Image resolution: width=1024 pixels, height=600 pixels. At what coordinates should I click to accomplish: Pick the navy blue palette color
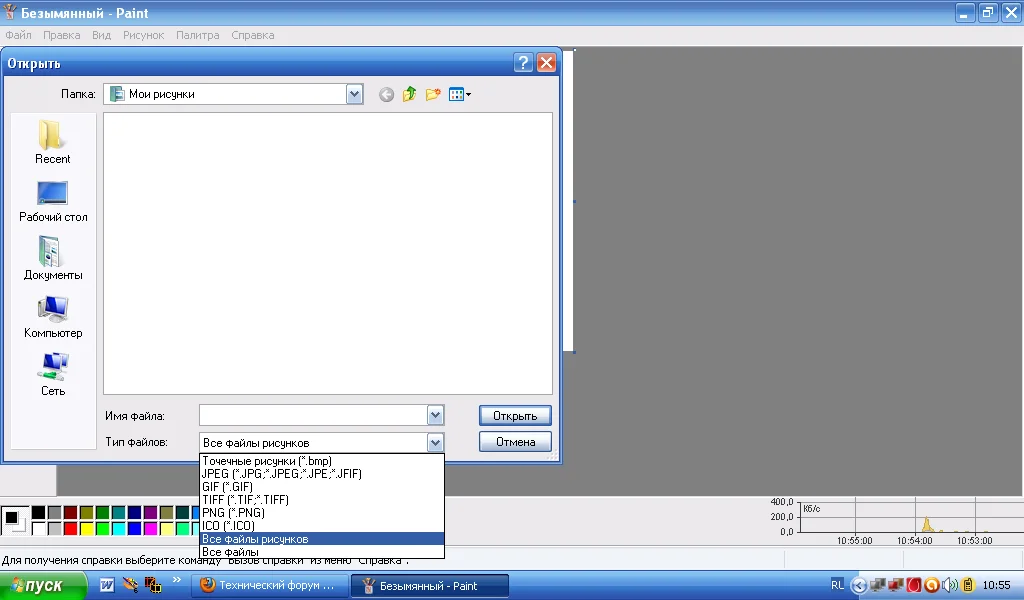pyautogui.click(x=135, y=513)
